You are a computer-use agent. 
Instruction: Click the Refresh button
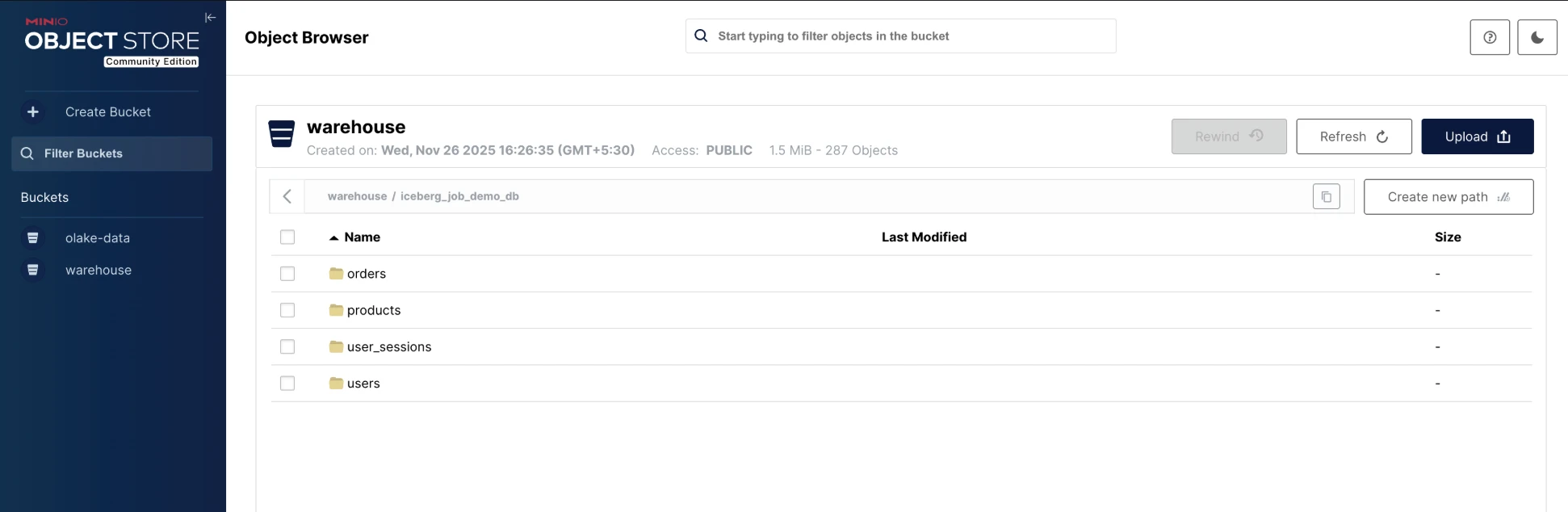coord(1353,136)
